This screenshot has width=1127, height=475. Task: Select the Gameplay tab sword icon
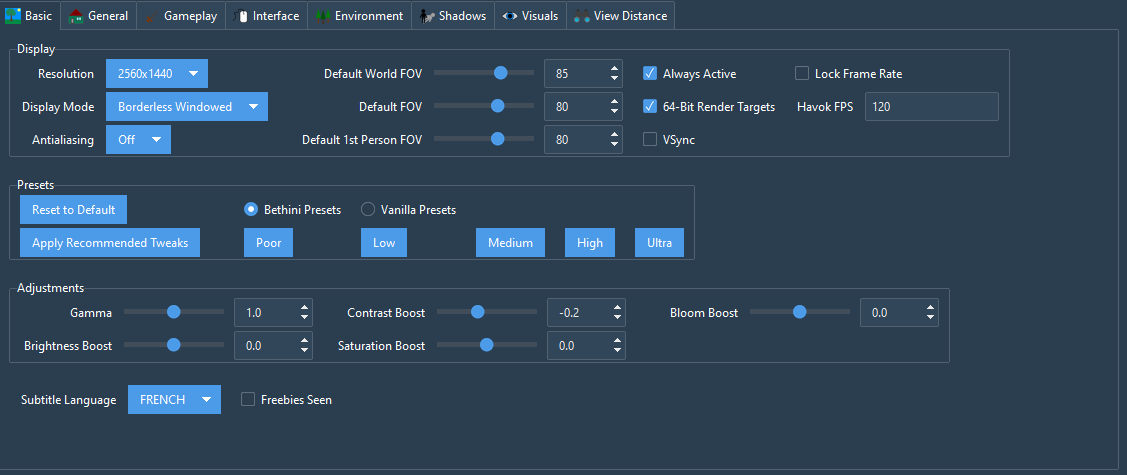tap(151, 15)
